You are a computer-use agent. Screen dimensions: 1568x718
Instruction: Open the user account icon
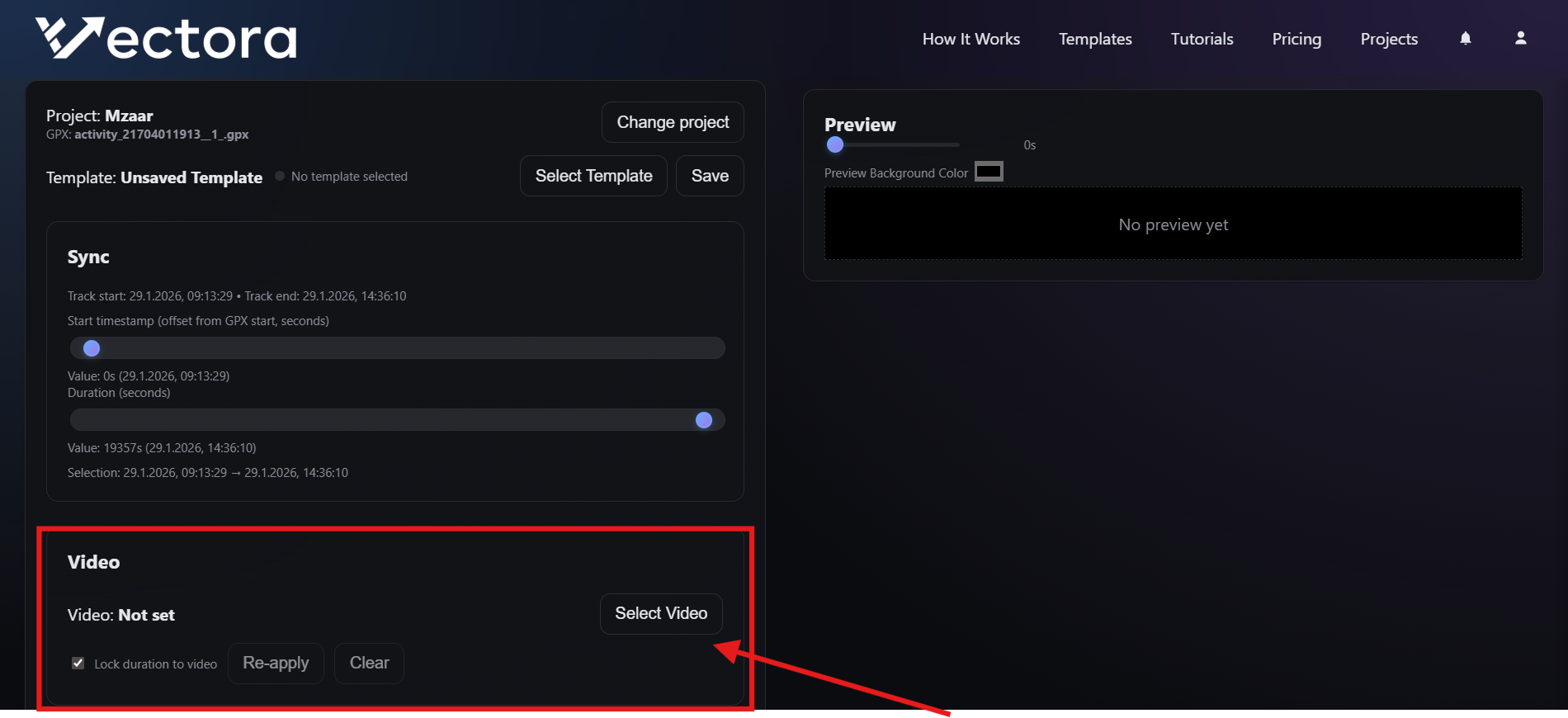point(1521,39)
